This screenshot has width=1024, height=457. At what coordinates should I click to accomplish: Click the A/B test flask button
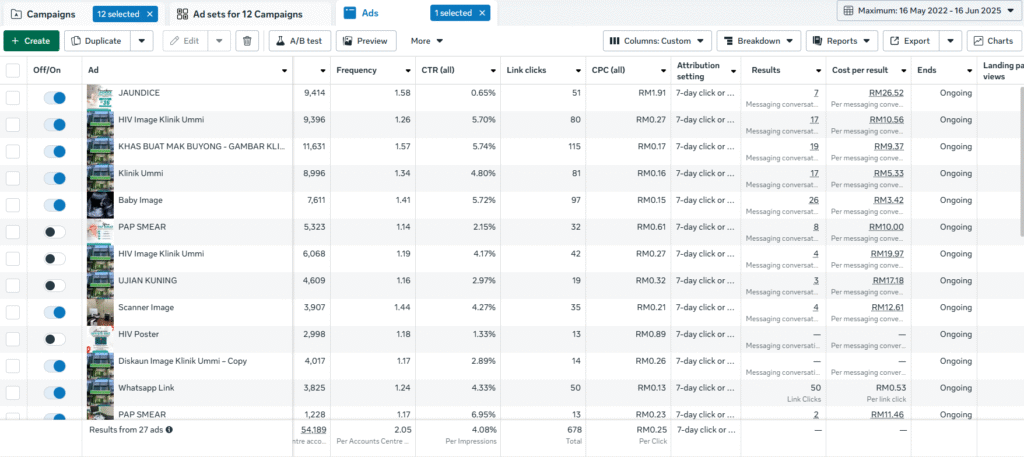[x=299, y=41]
